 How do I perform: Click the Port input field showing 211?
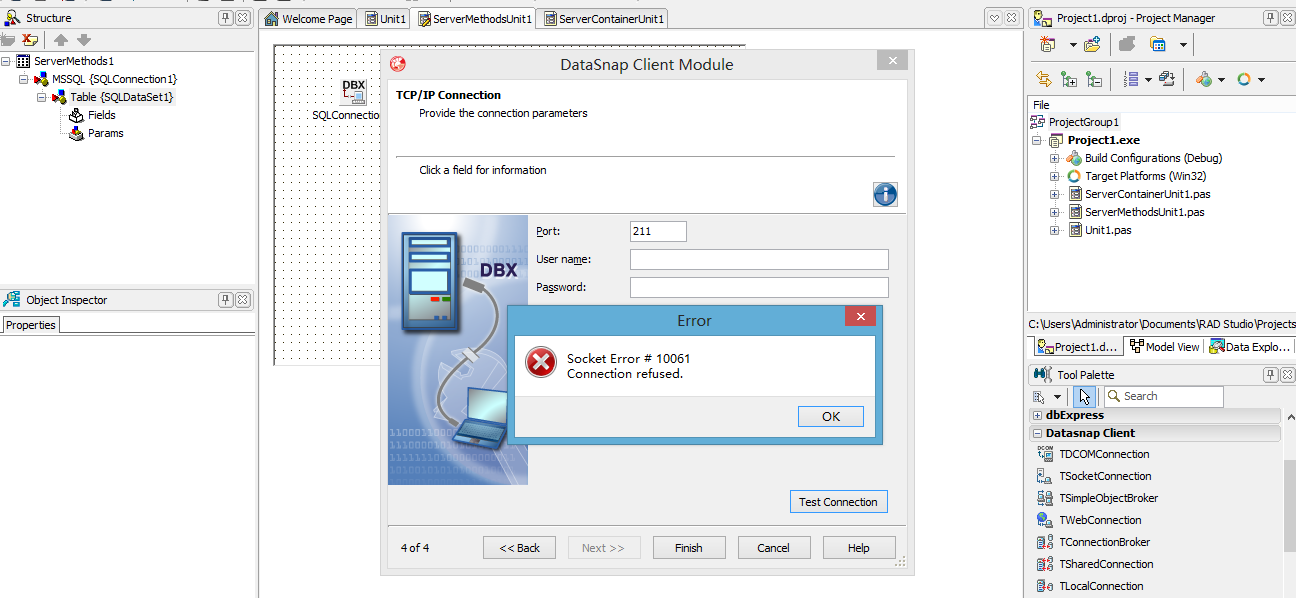tap(657, 231)
